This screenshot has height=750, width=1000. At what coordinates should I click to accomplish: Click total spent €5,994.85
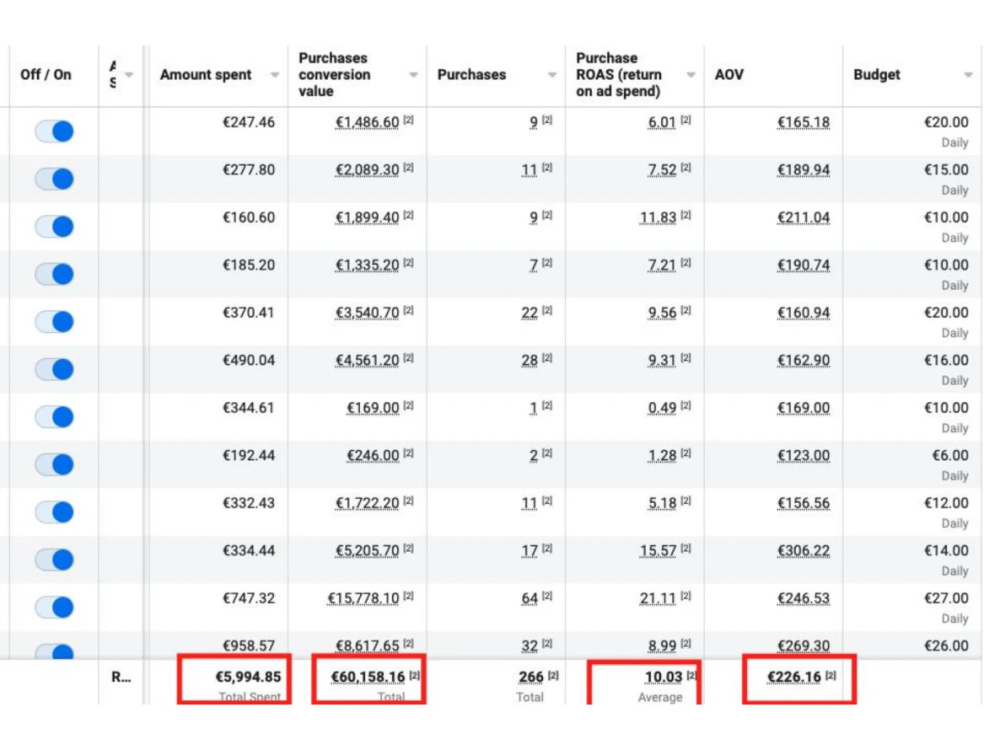coord(248,677)
